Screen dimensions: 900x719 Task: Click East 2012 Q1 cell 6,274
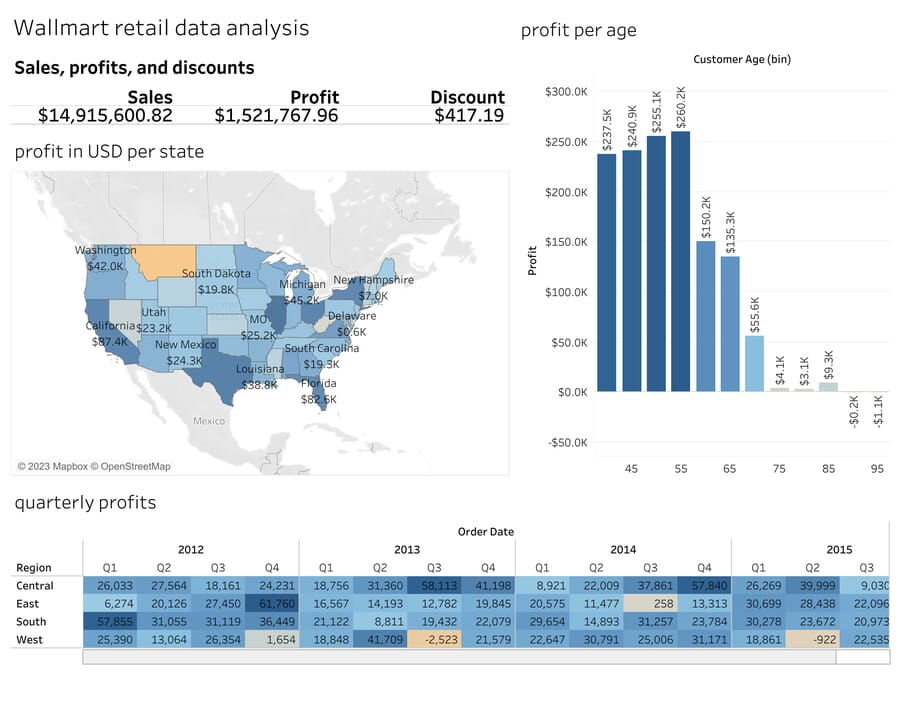pos(110,604)
